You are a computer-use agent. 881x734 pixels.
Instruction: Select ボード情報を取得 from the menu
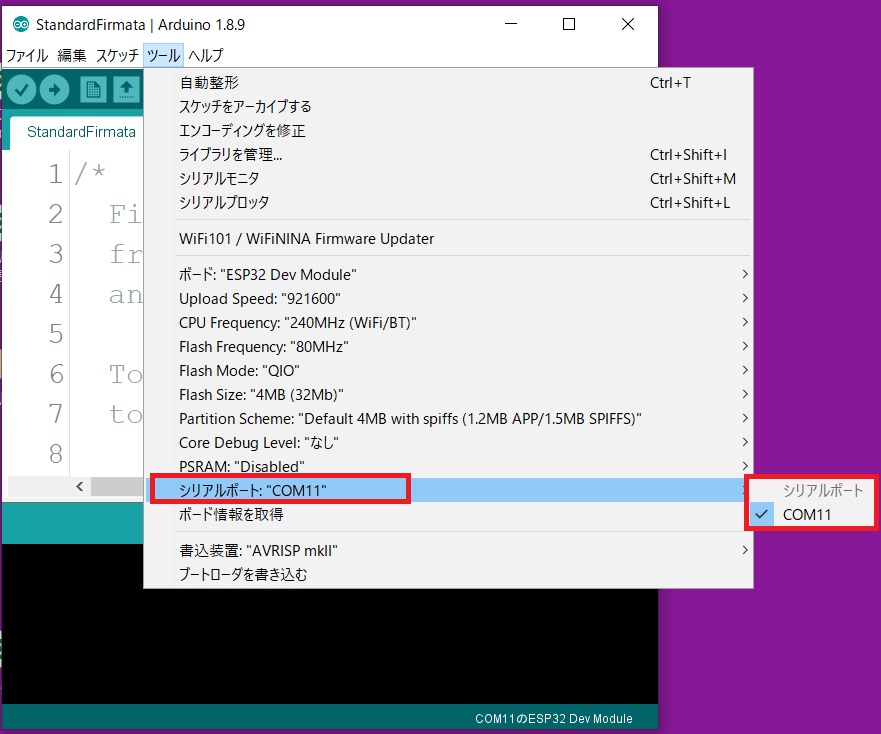pyautogui.click(x=448, y=514)
